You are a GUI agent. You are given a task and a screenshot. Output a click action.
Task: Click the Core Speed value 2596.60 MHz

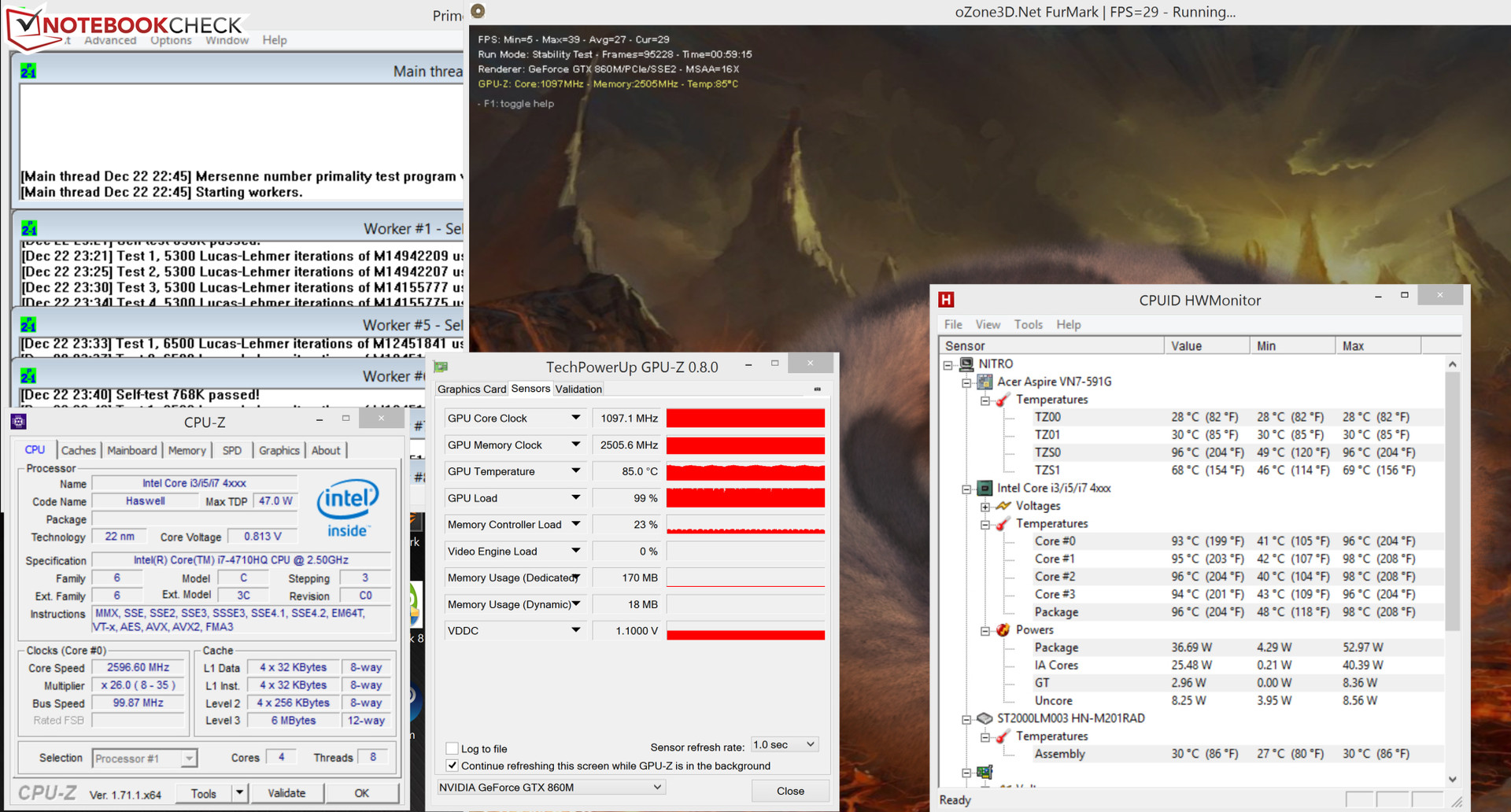(138, 667)
